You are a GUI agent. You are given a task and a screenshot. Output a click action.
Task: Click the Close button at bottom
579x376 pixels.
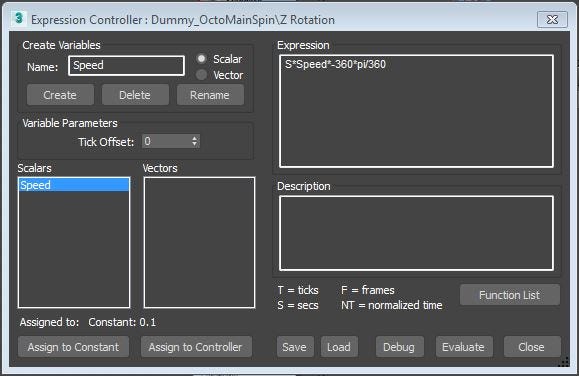[532, 347]
